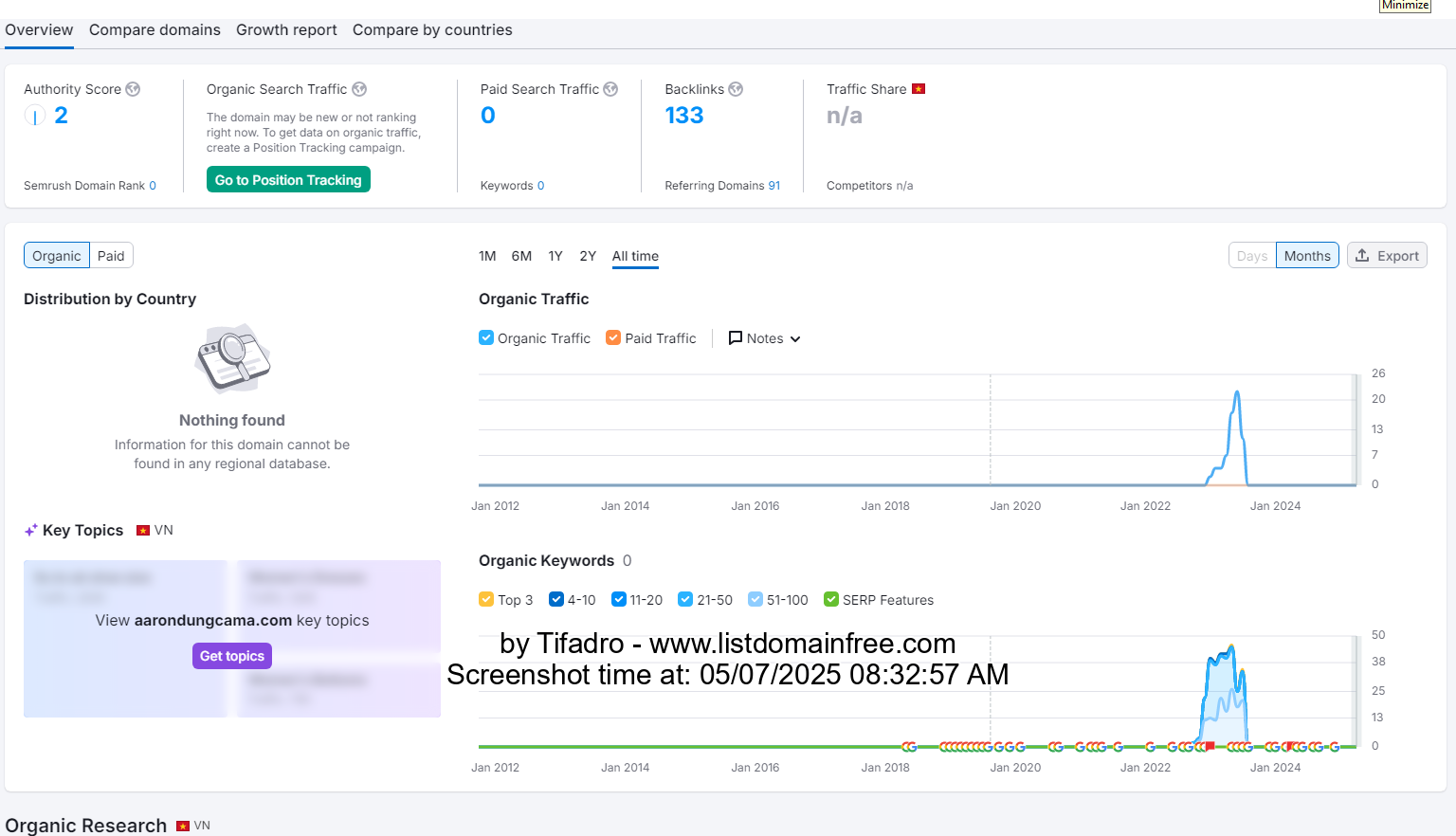
Task: Click Paid Search Traffic globe icon
Action: 610,89
